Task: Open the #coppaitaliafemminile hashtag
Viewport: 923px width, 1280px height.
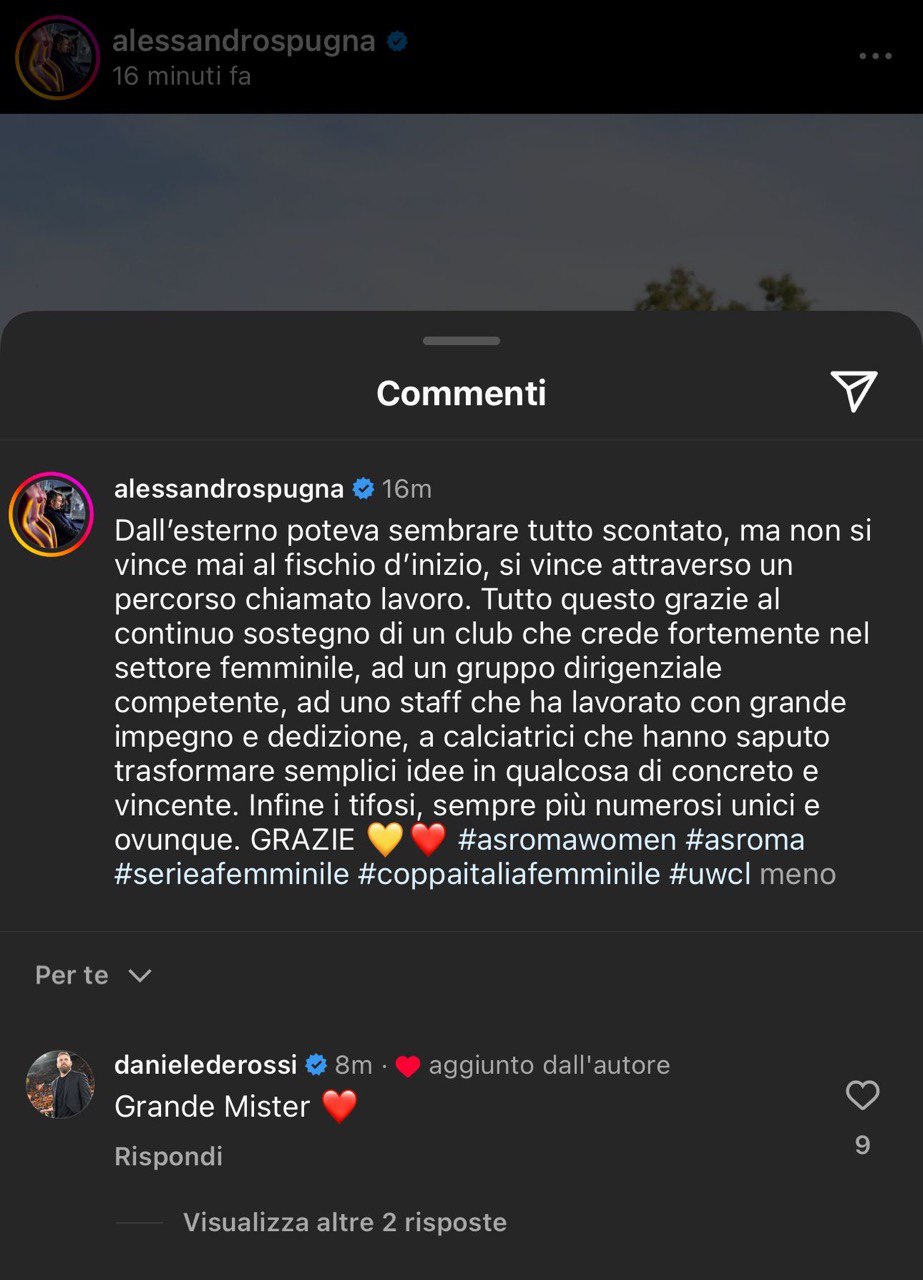Action: (x=509, y=874)
